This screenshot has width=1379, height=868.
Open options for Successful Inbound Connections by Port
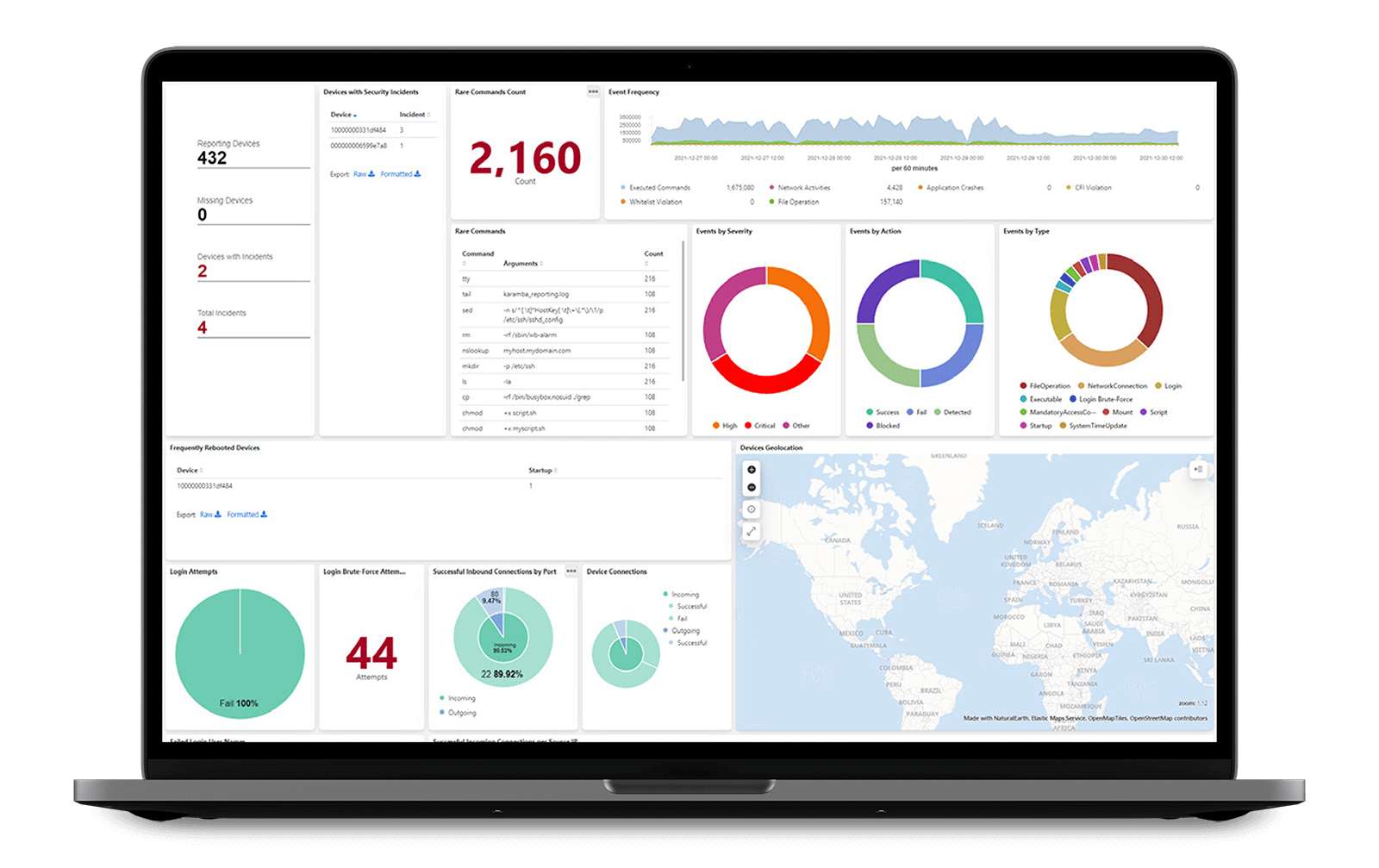(x=571, y=571)
